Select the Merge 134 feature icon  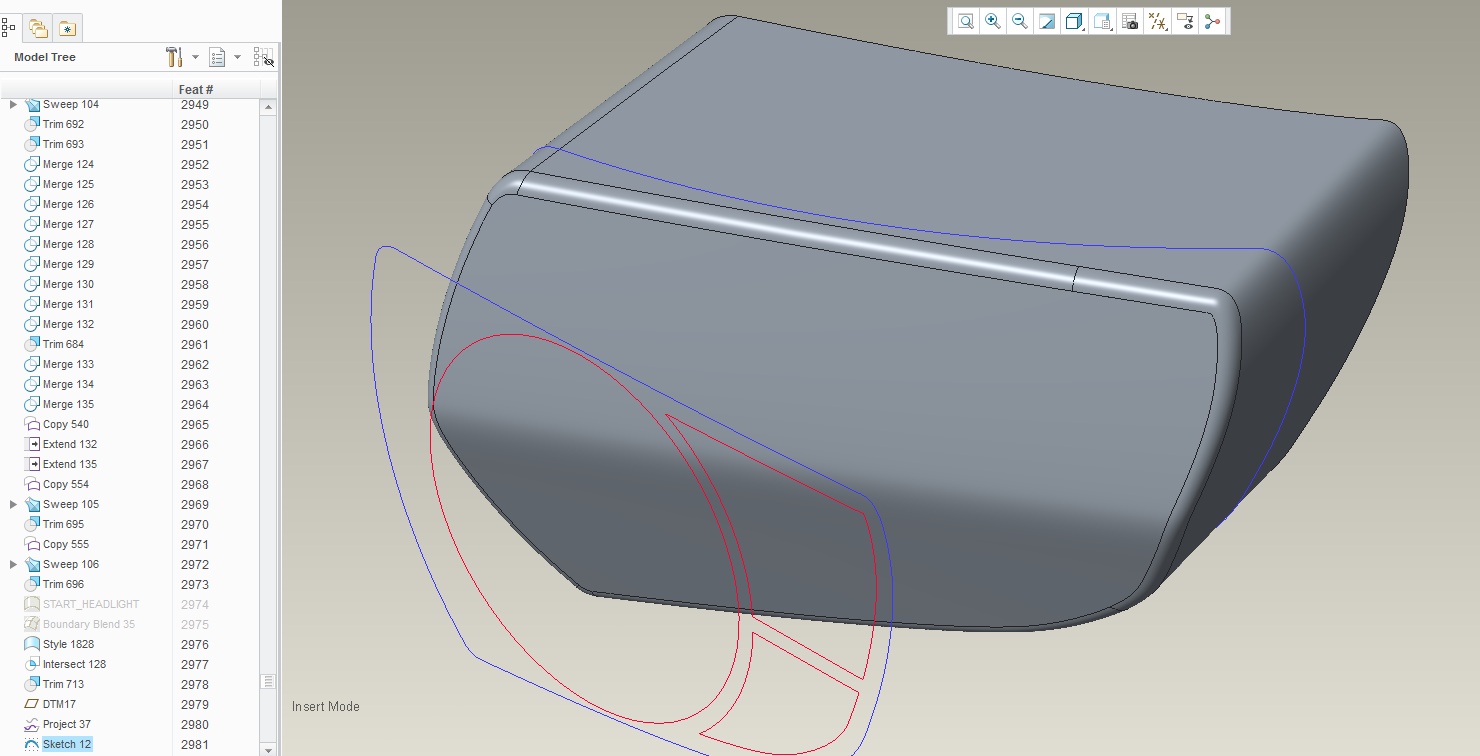pos(32,384)
